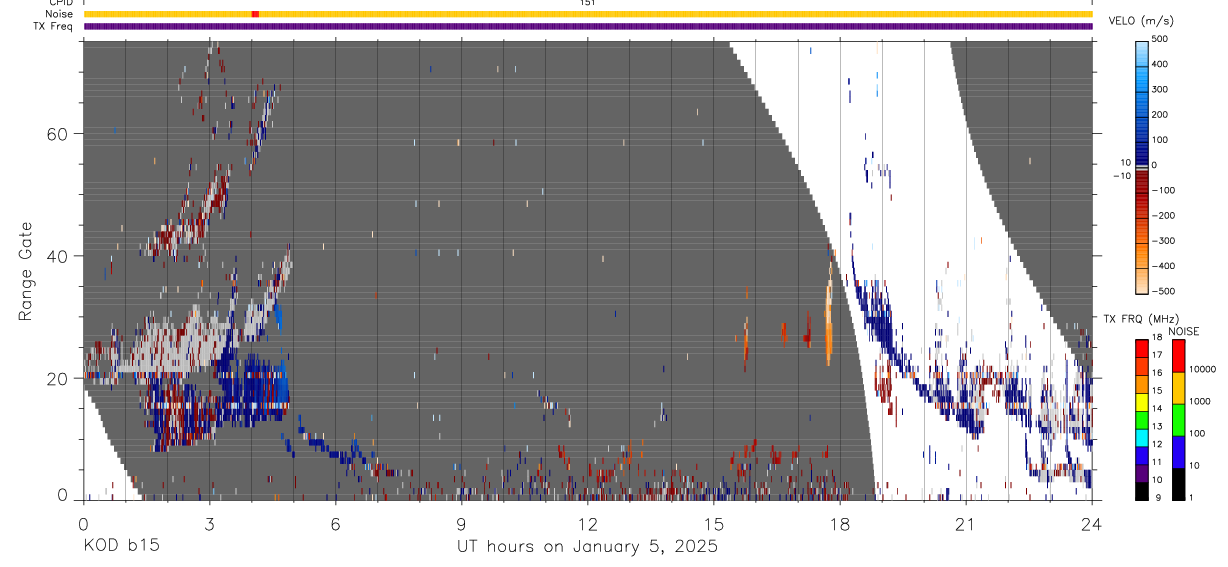Click the purple TX Freq strip above plot
Screen dimensions: 1228x567
[588, 26]
